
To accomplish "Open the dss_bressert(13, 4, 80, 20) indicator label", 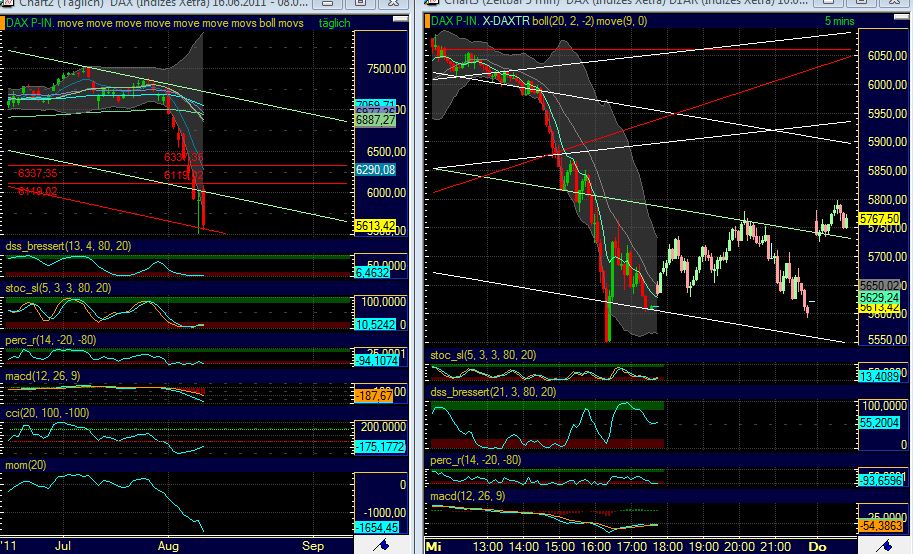I will point(68,246).
